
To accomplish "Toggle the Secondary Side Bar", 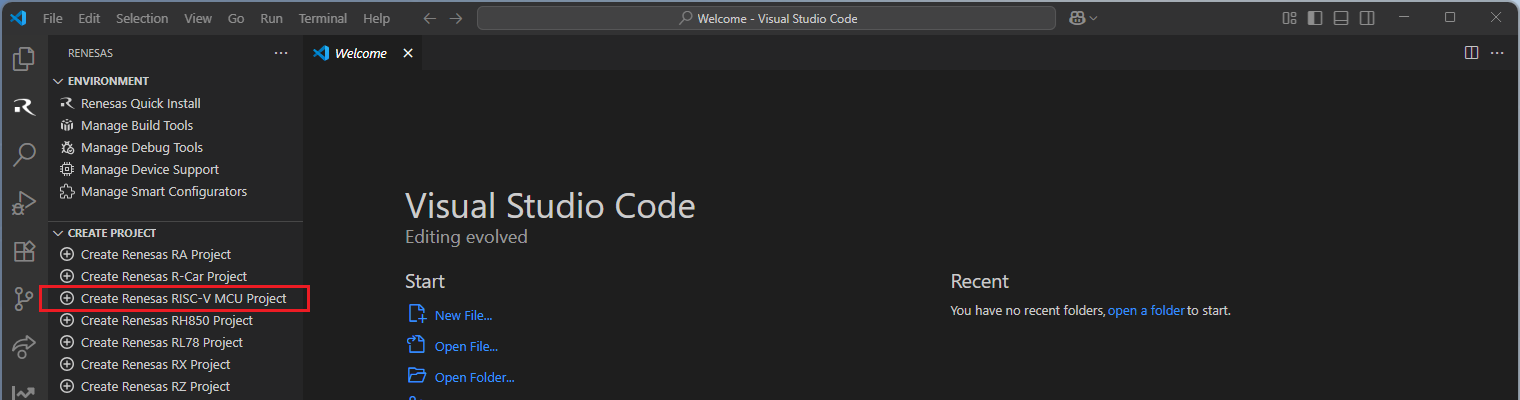I will 1368,18.
